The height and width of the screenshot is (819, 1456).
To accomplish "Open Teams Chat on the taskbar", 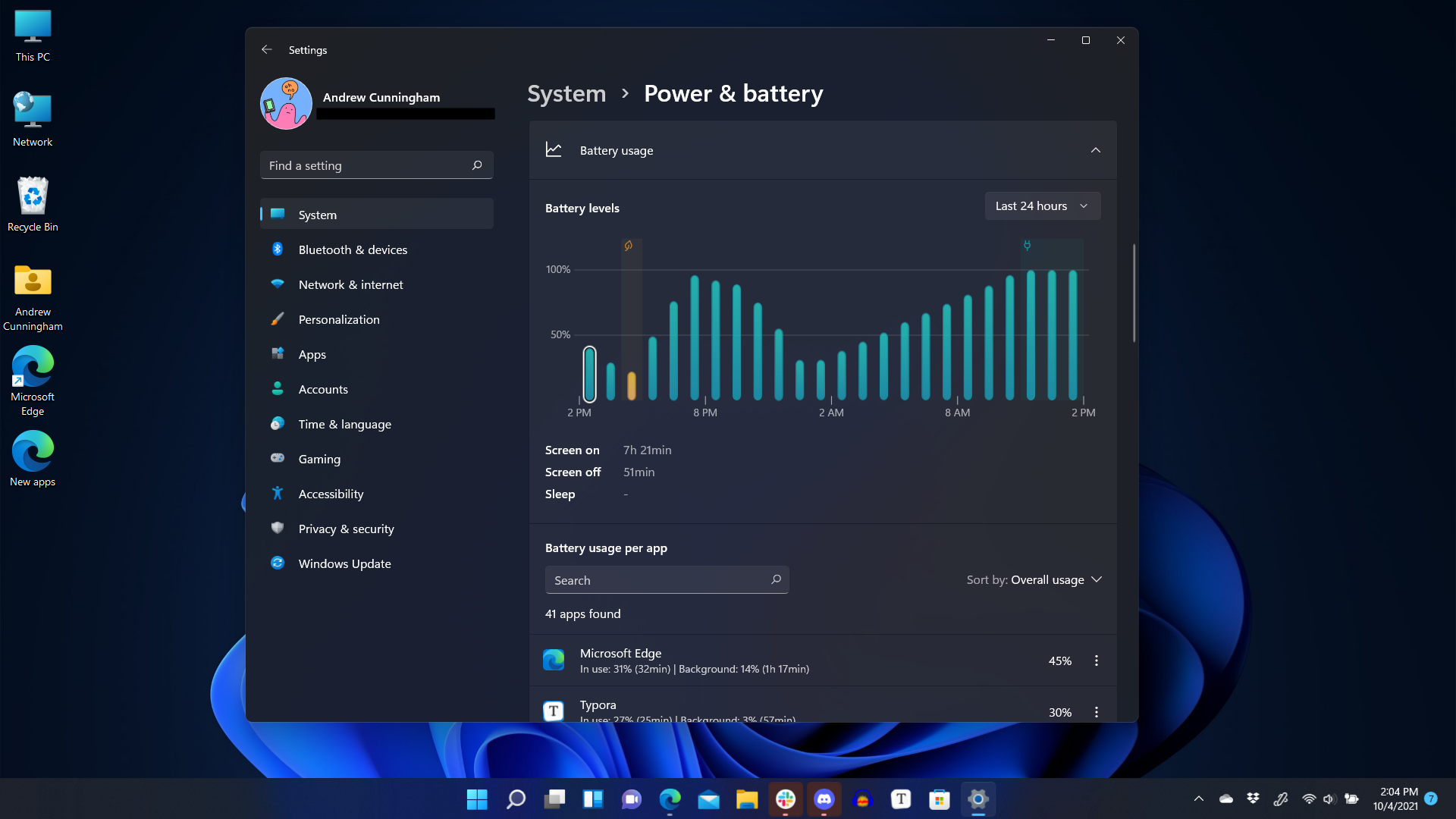I will pos(632,799).
